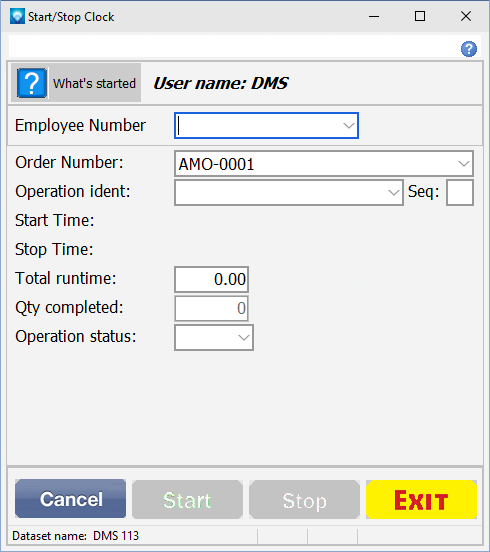Click the yellow Exit button
The height and width of the screenshot is (552, 490).
[421, 500]
